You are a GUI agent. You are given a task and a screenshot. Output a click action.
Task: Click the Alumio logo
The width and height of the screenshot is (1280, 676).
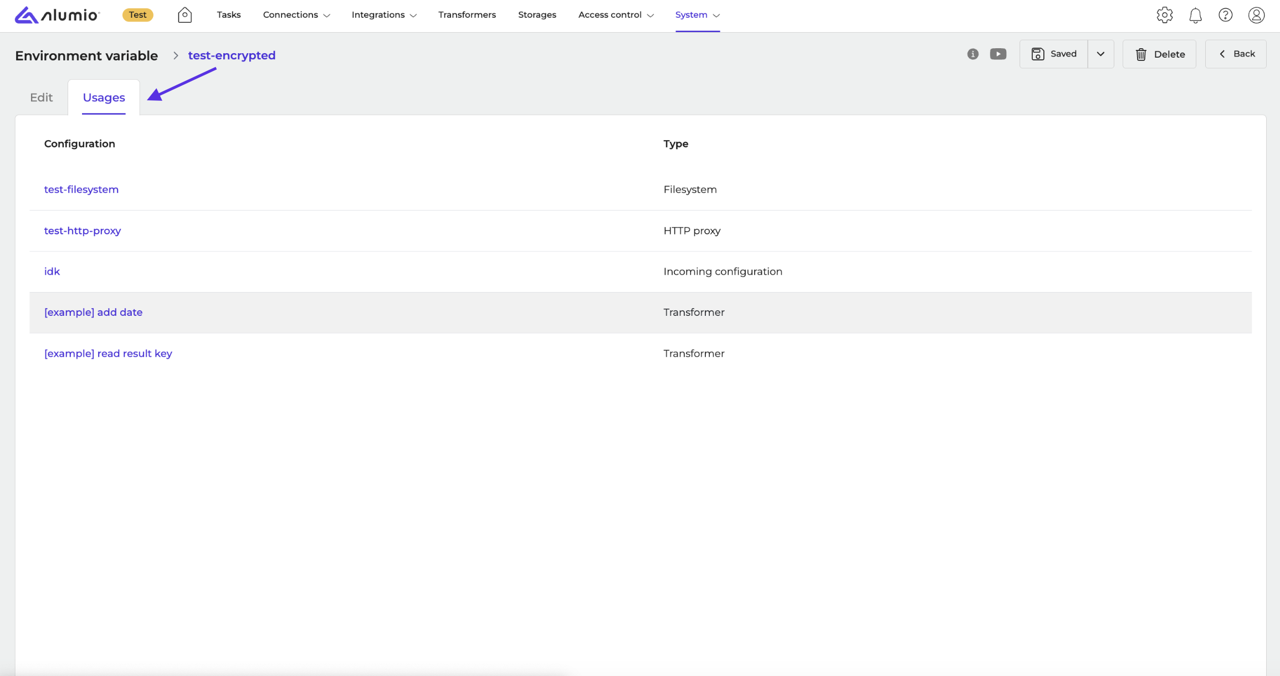point(57,15)
